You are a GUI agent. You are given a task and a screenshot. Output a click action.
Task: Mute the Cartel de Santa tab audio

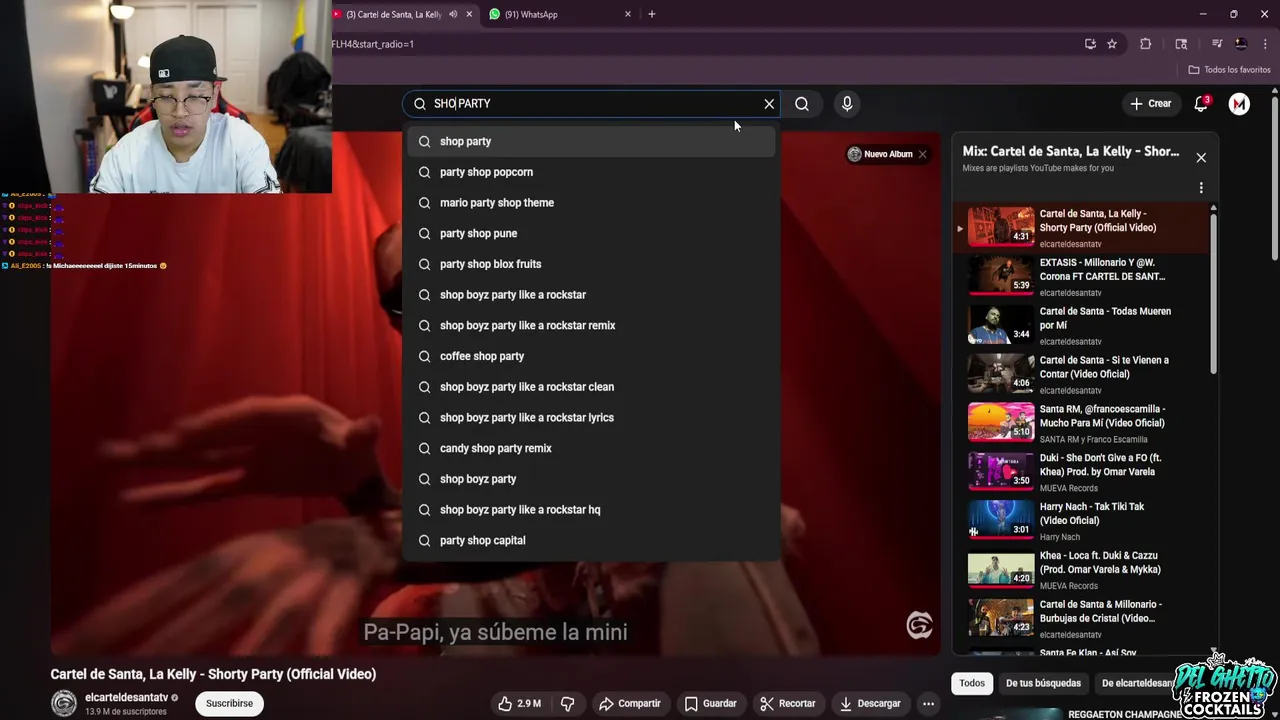454,14
